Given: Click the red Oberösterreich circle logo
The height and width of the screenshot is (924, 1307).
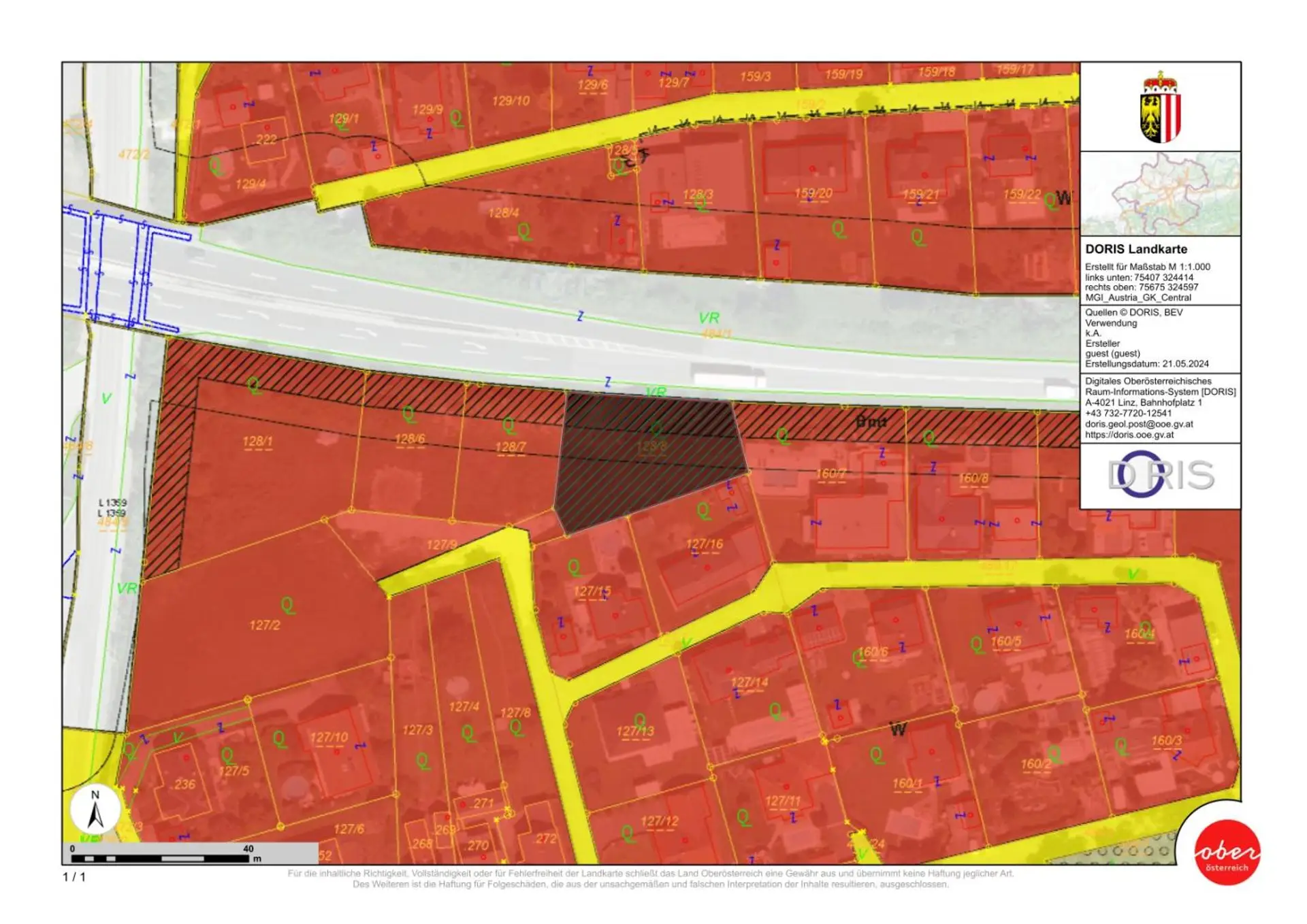Looking at the screenshot, I should (x=1227, y=853).
